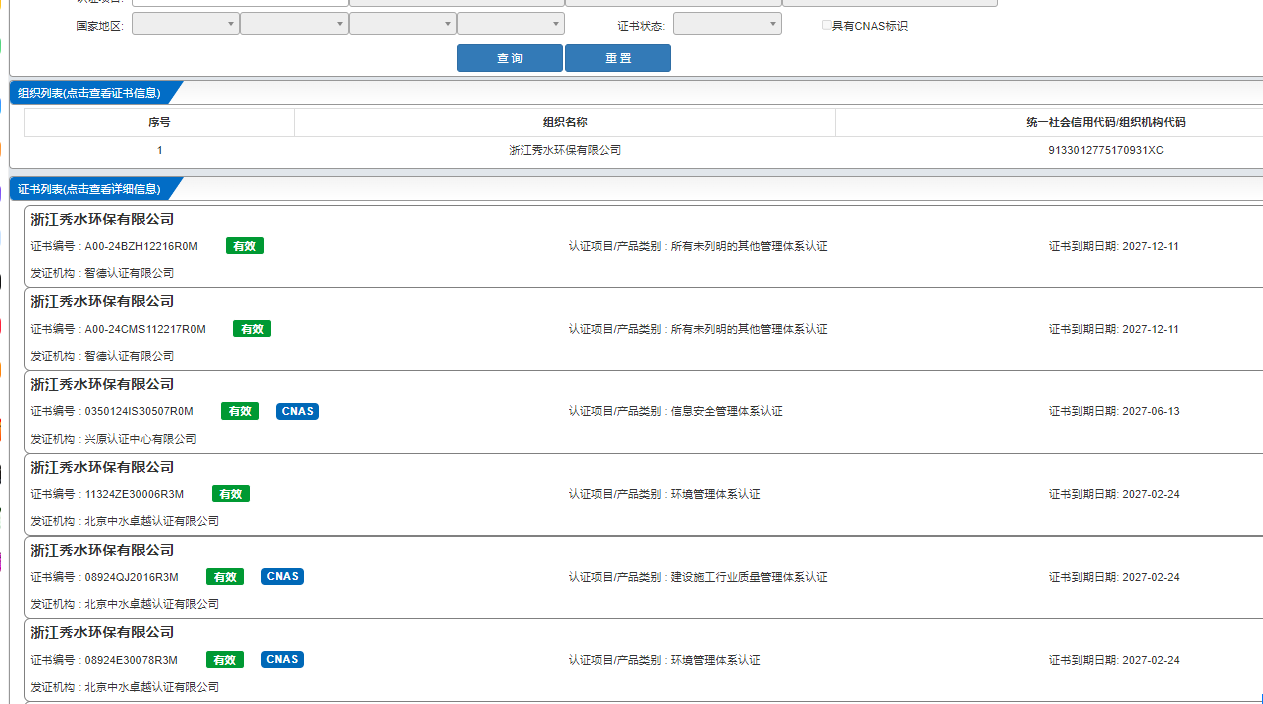Click 有效 badge of certificate 08924QJ2016R3M
Screen dimensions: 1263x704
[x=225, y=577]
